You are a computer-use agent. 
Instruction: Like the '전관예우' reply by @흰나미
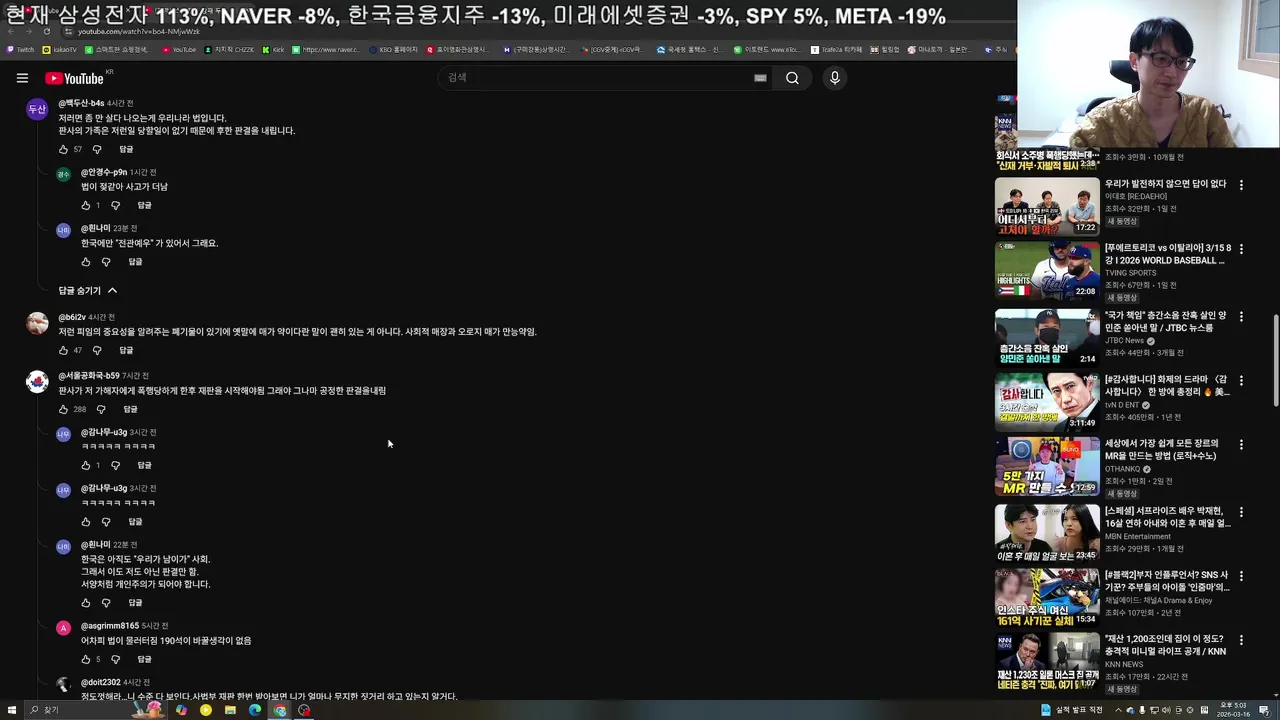86,262
